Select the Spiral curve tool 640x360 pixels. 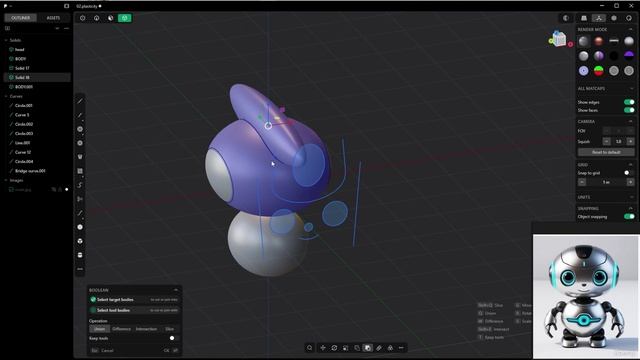80,185
